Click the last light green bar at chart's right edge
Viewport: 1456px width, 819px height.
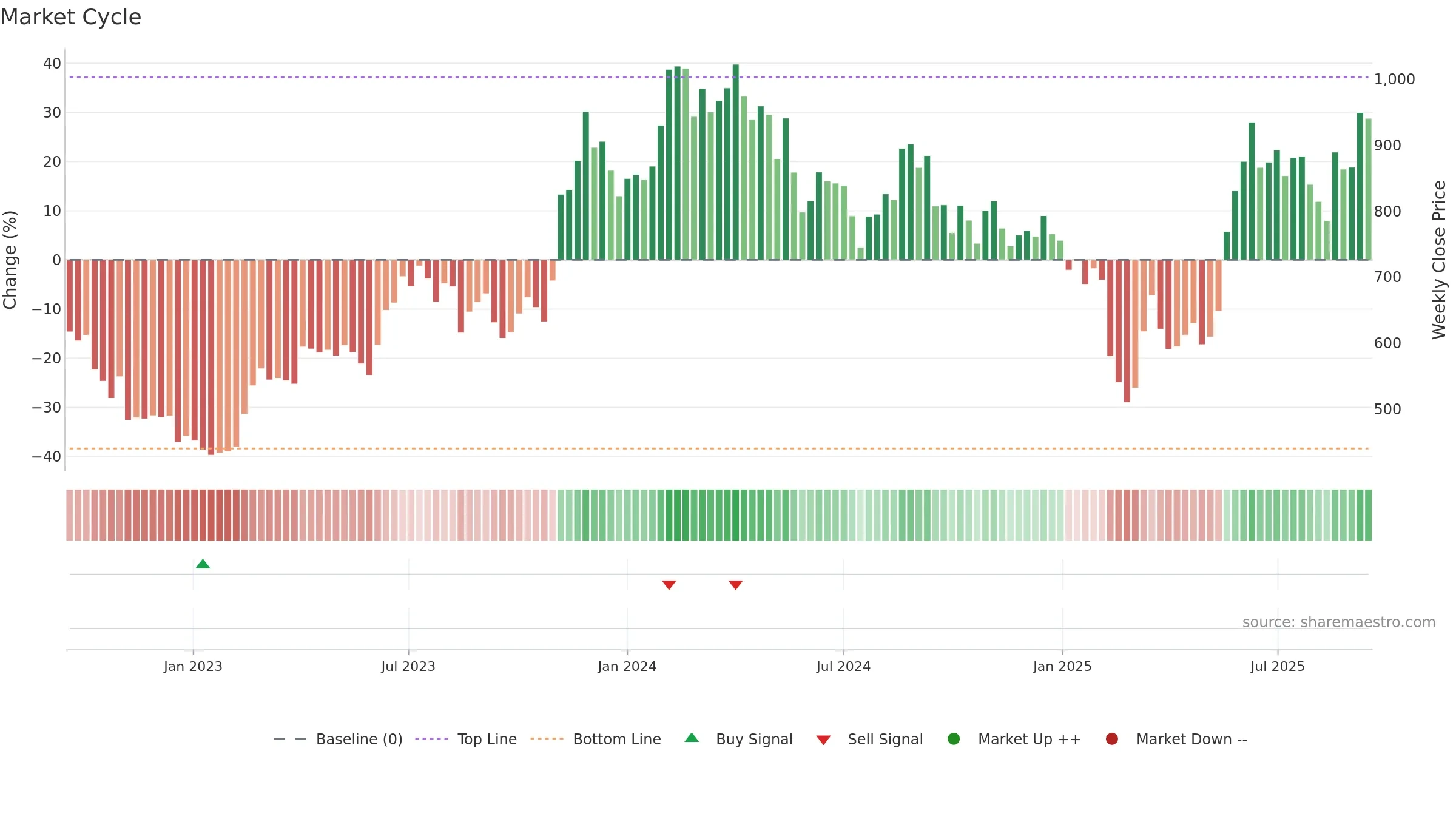1369,189
